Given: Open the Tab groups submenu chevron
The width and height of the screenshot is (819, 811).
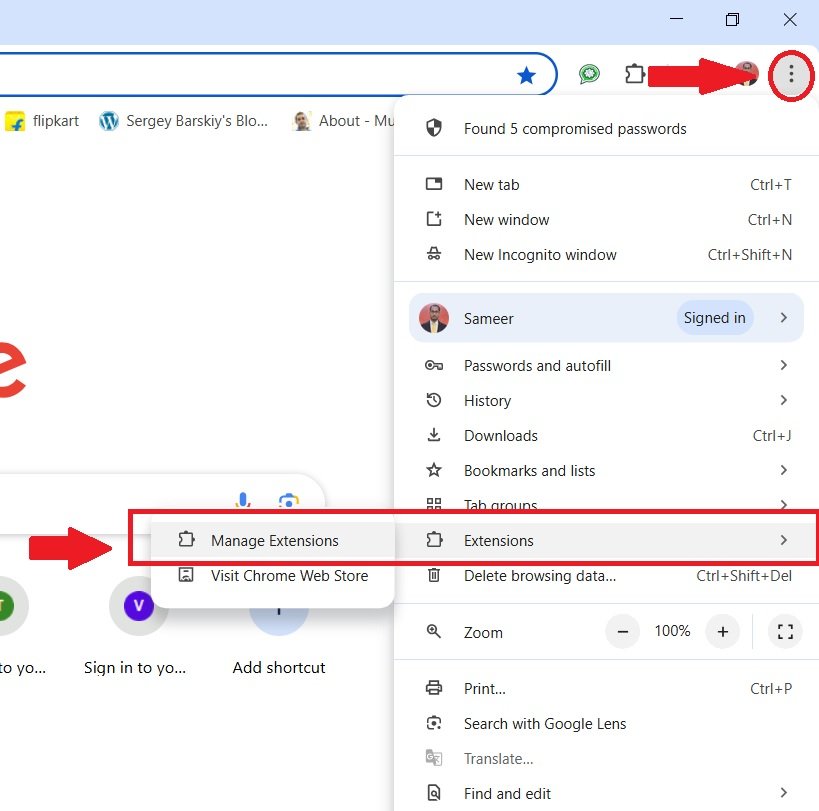Looking at the screenshot, I should pyautogui.click(x=783, y=505).
